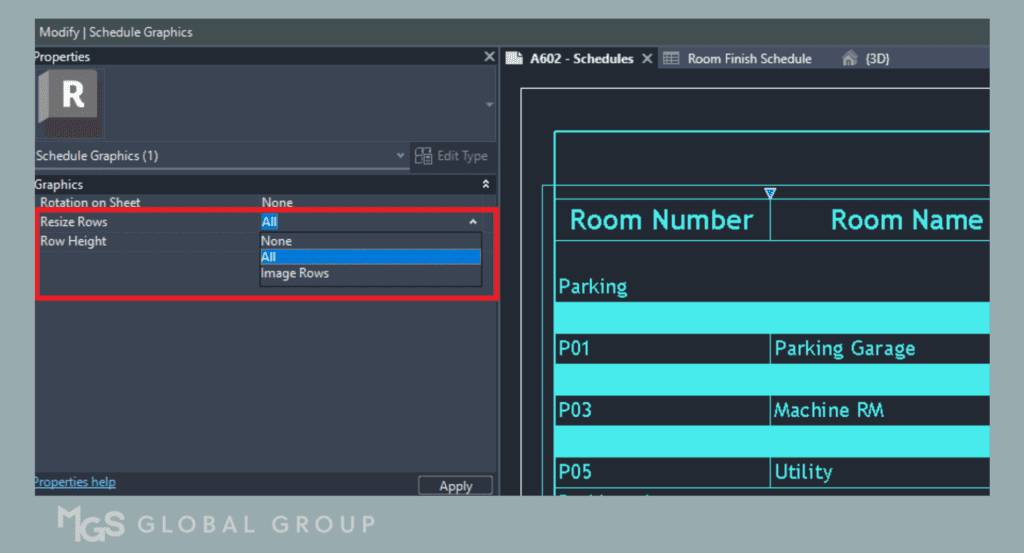Click the column resize triangle grip on schedule

[770, 193]
